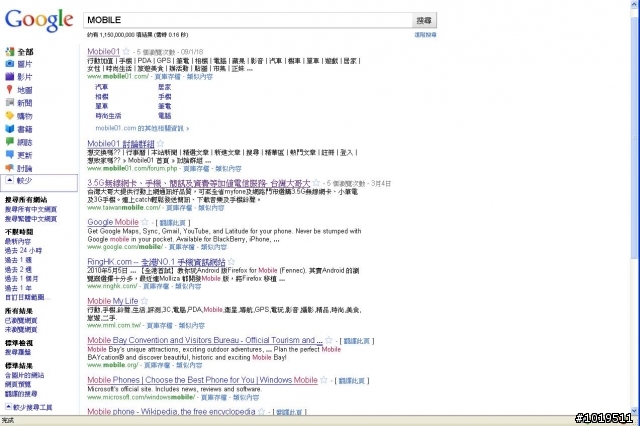Open Mobile Bay Convention and Visitors Bureau result
The width and height of the screenshot is (640, 426).
(205, 340)
